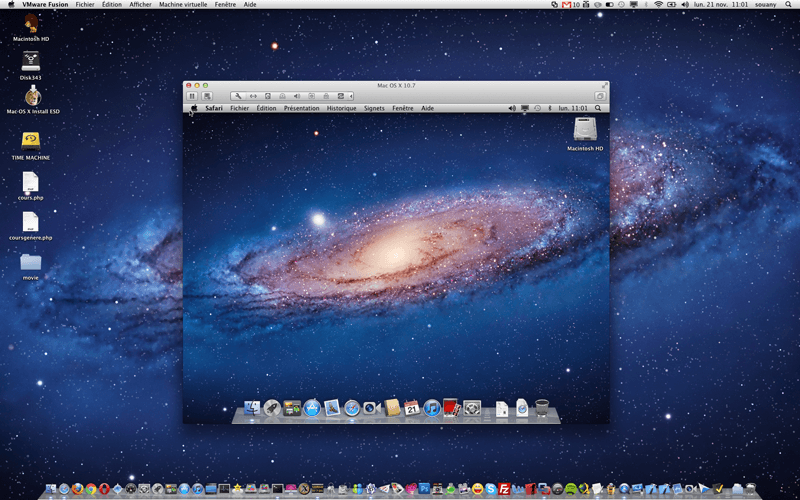Open Address Book in guest dock
The width and height of the screenshot is (800, 500).
(392, 408)
